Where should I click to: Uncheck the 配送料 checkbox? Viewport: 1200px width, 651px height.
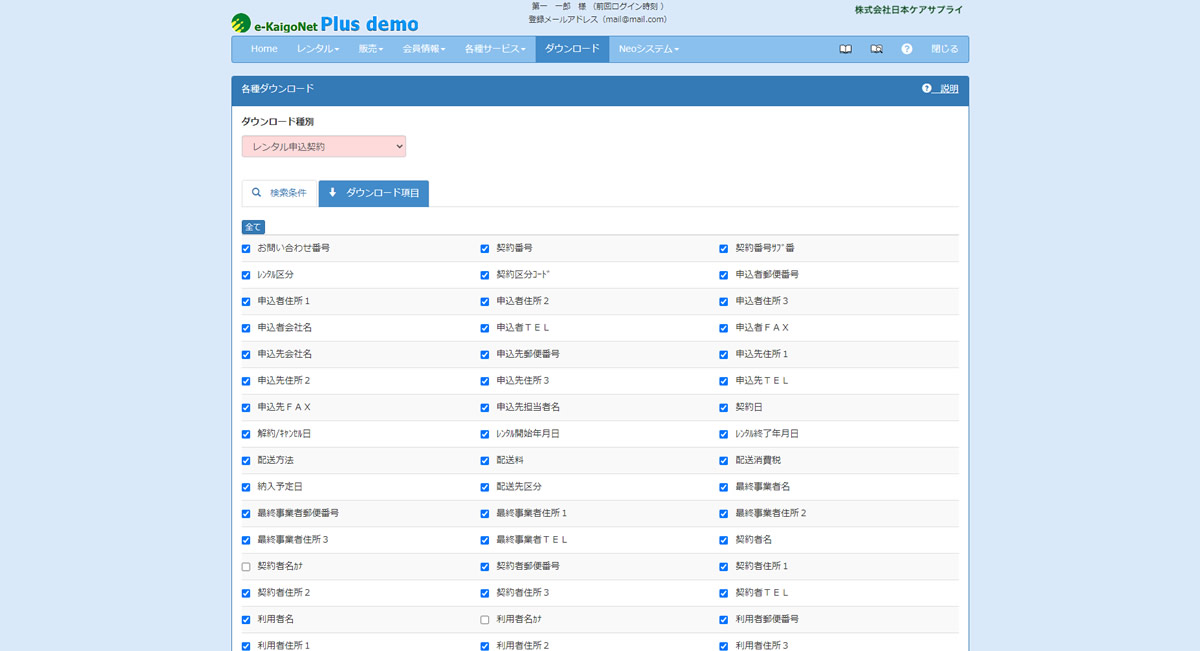[x=485, y=461]
